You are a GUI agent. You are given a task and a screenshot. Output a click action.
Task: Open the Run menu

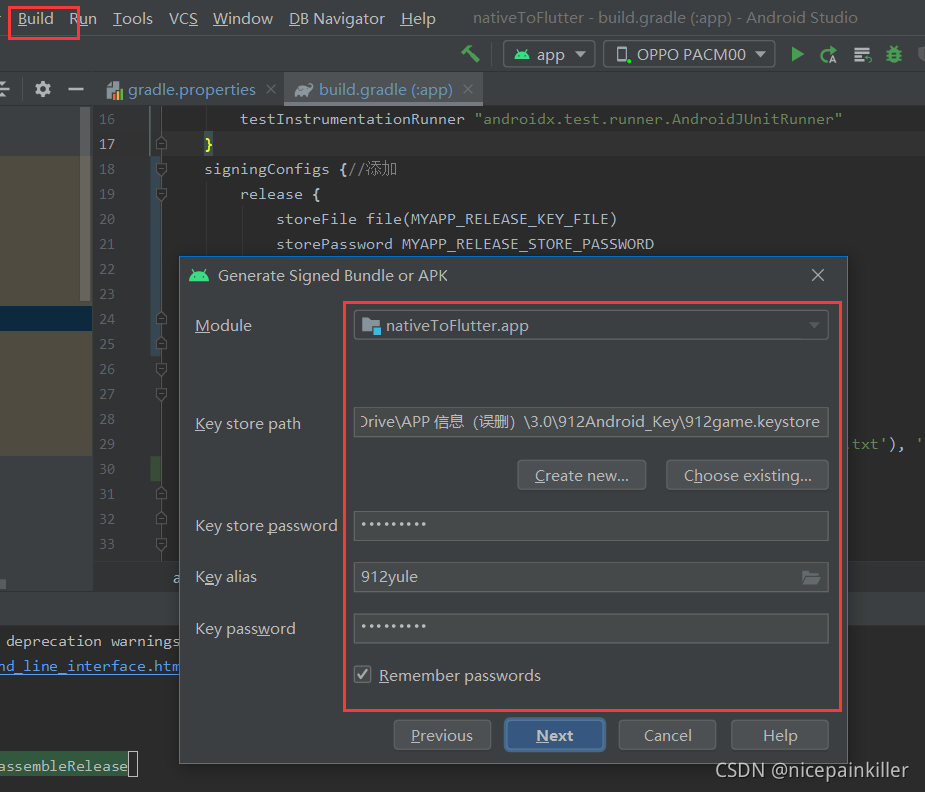[x=83, y=19]
